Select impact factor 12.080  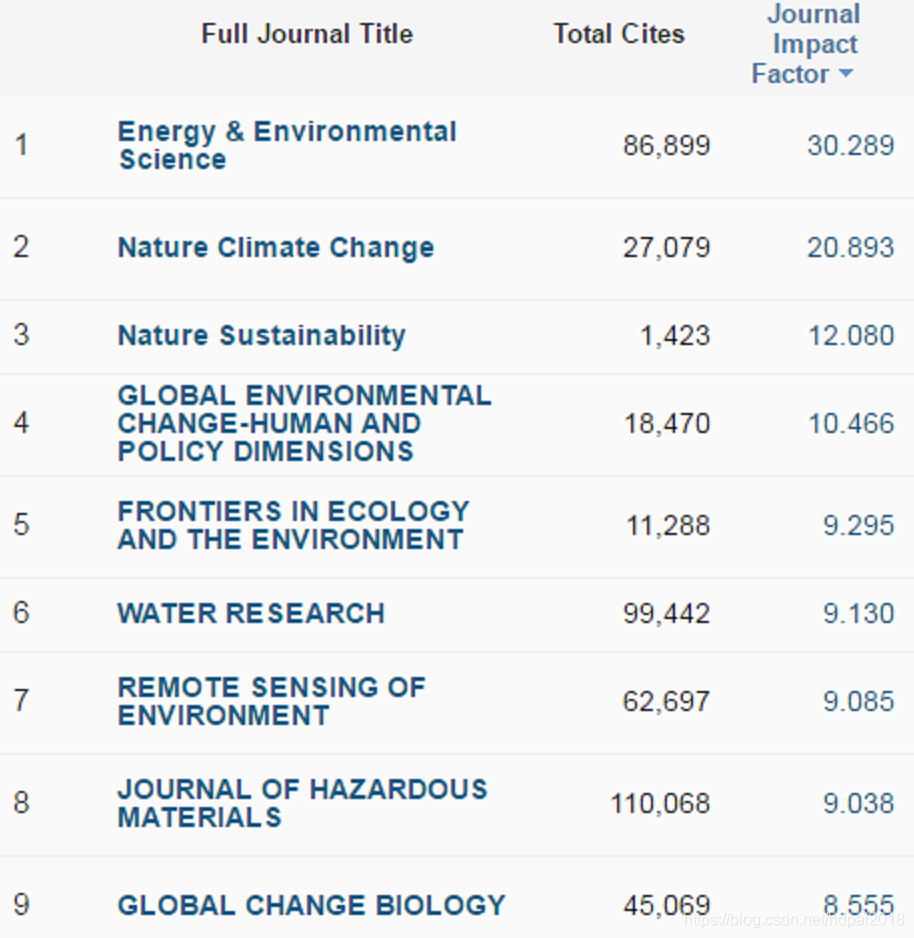[x=851, y=336]
